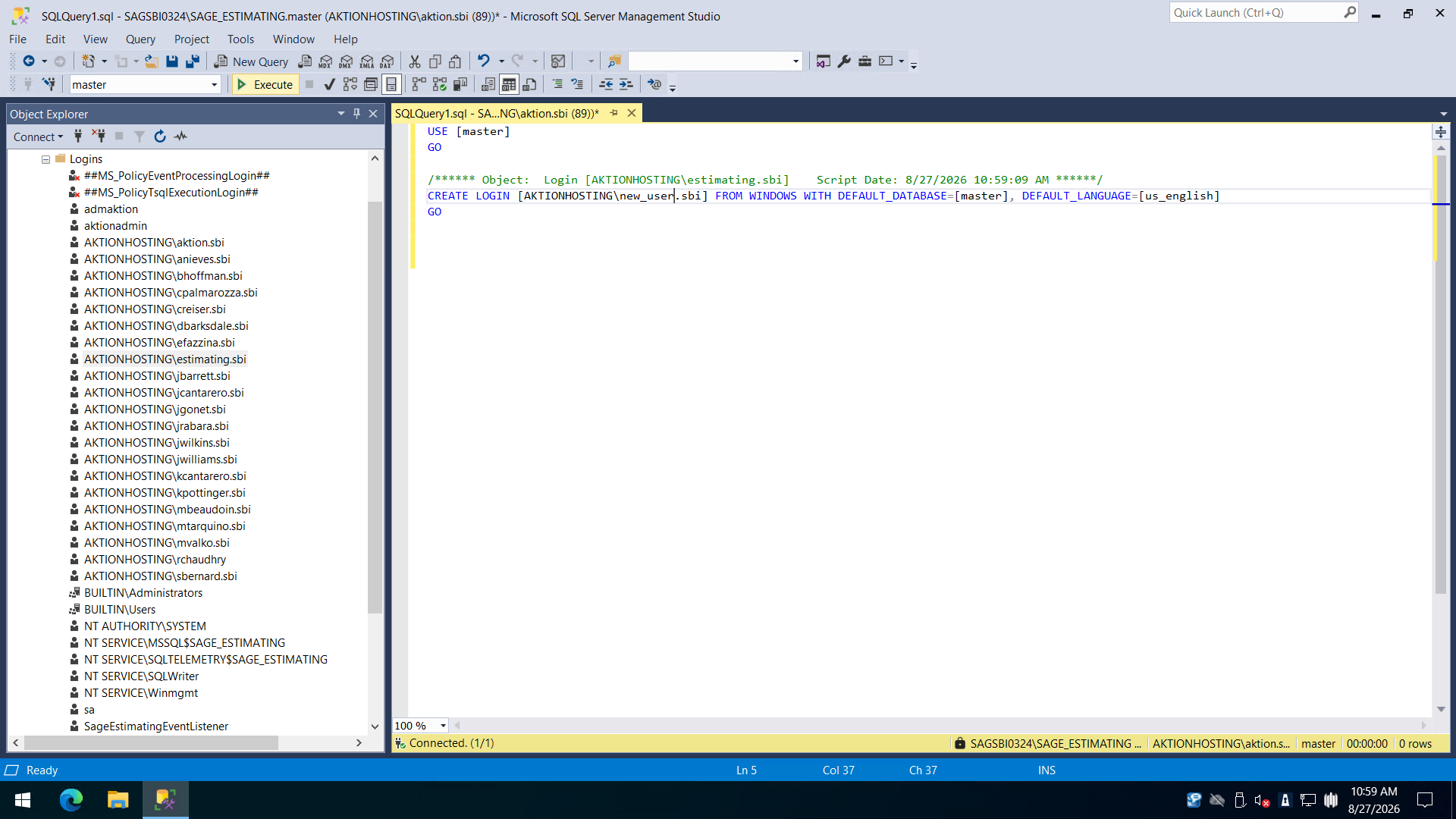Click the Decrease Indent icon

coord(606,84)
